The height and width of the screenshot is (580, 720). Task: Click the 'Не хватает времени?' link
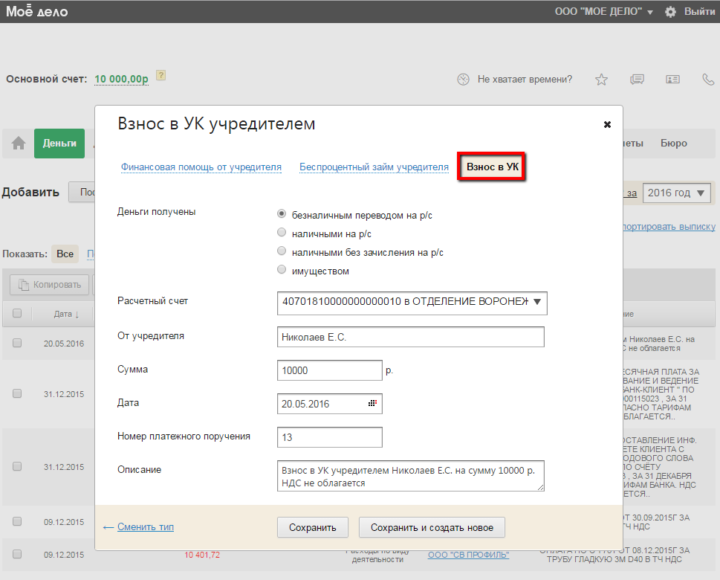(x=525, y=79)
